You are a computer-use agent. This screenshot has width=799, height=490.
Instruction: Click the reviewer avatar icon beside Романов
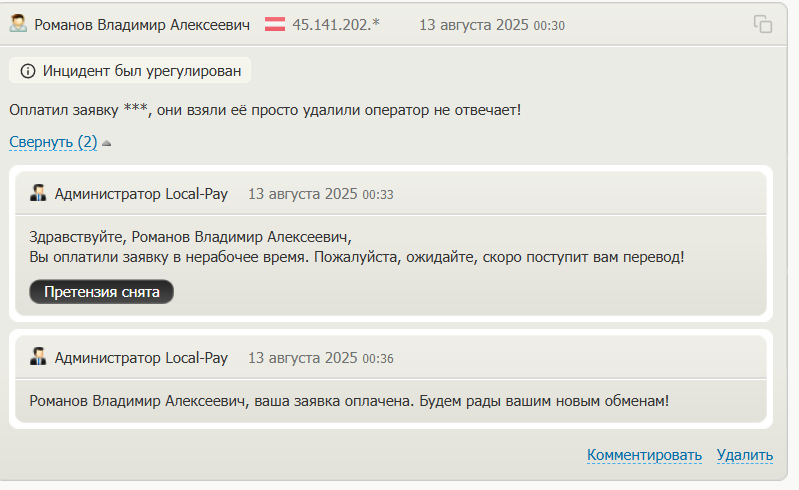click(18, 23)
